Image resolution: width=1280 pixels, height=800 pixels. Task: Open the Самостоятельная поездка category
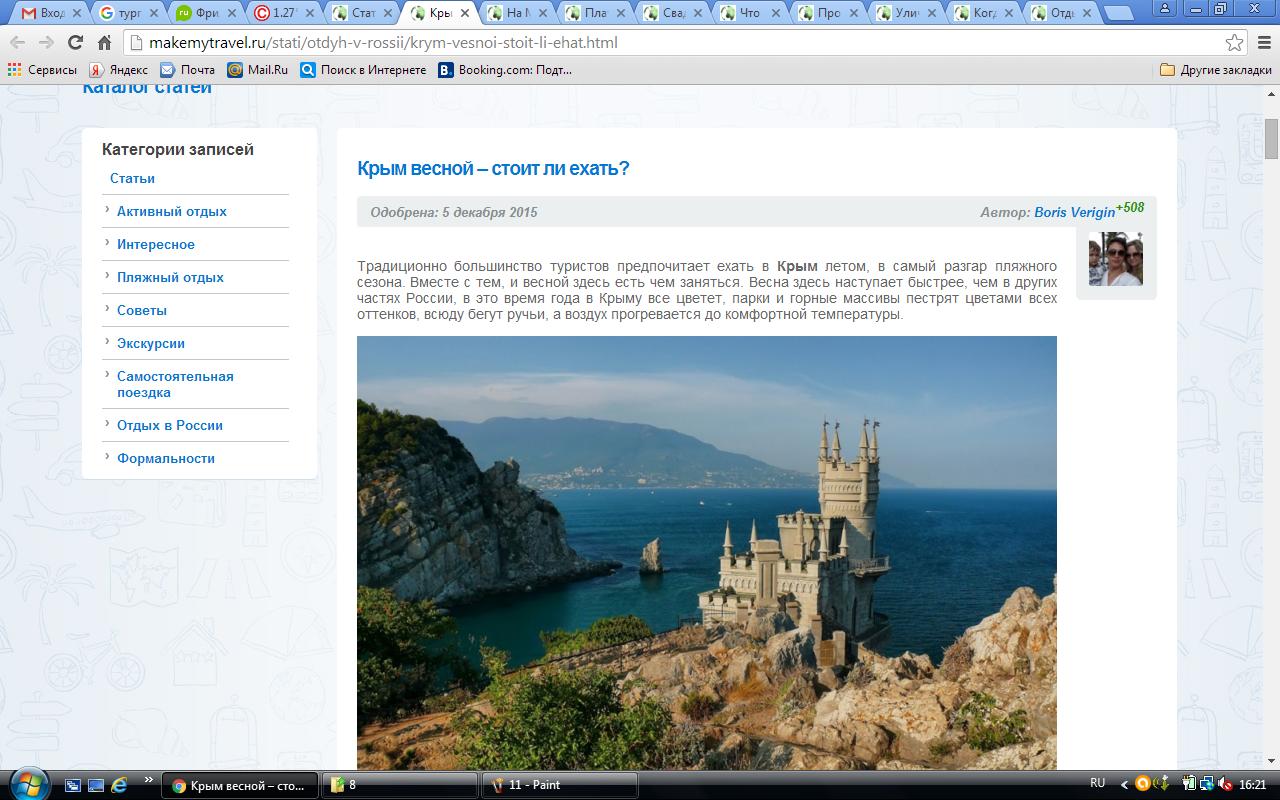[175, 384]
